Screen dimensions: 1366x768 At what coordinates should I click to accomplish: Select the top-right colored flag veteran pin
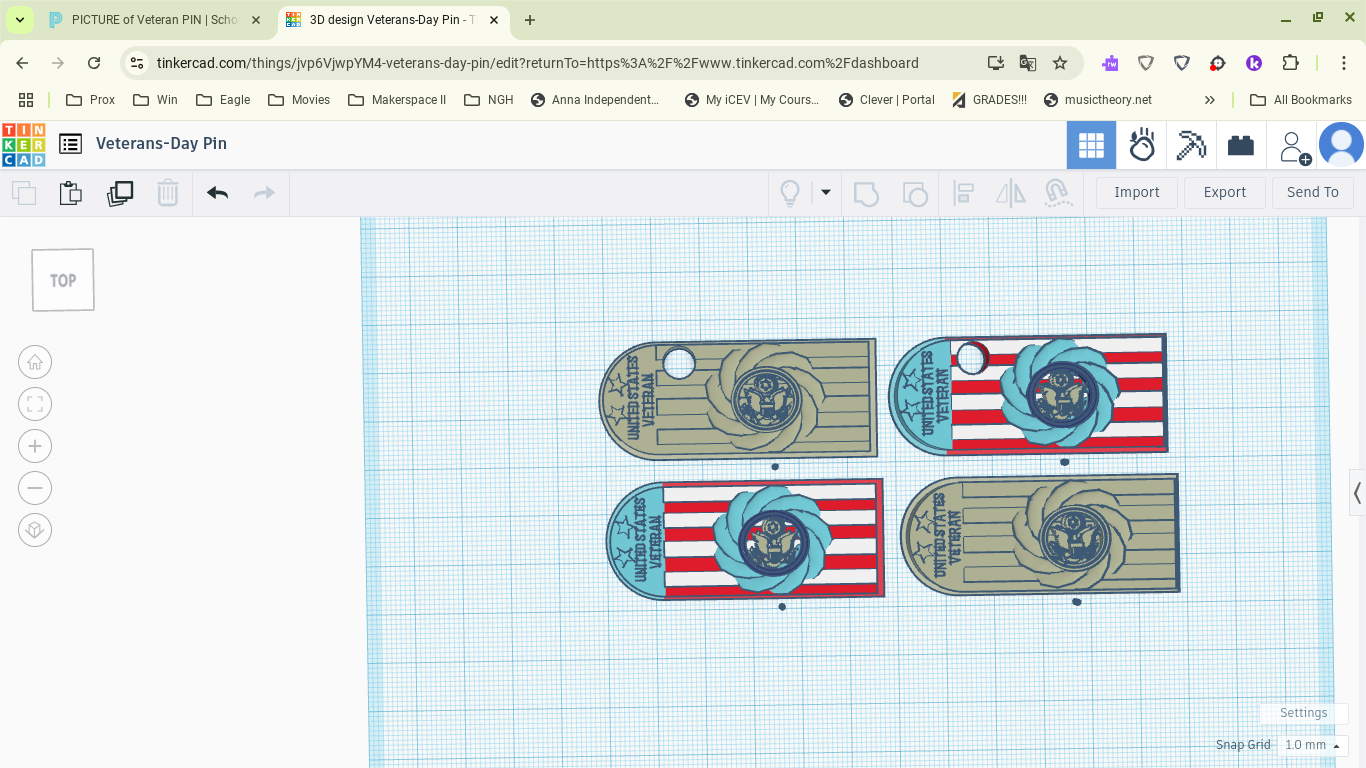click(x=1028, y=393)
